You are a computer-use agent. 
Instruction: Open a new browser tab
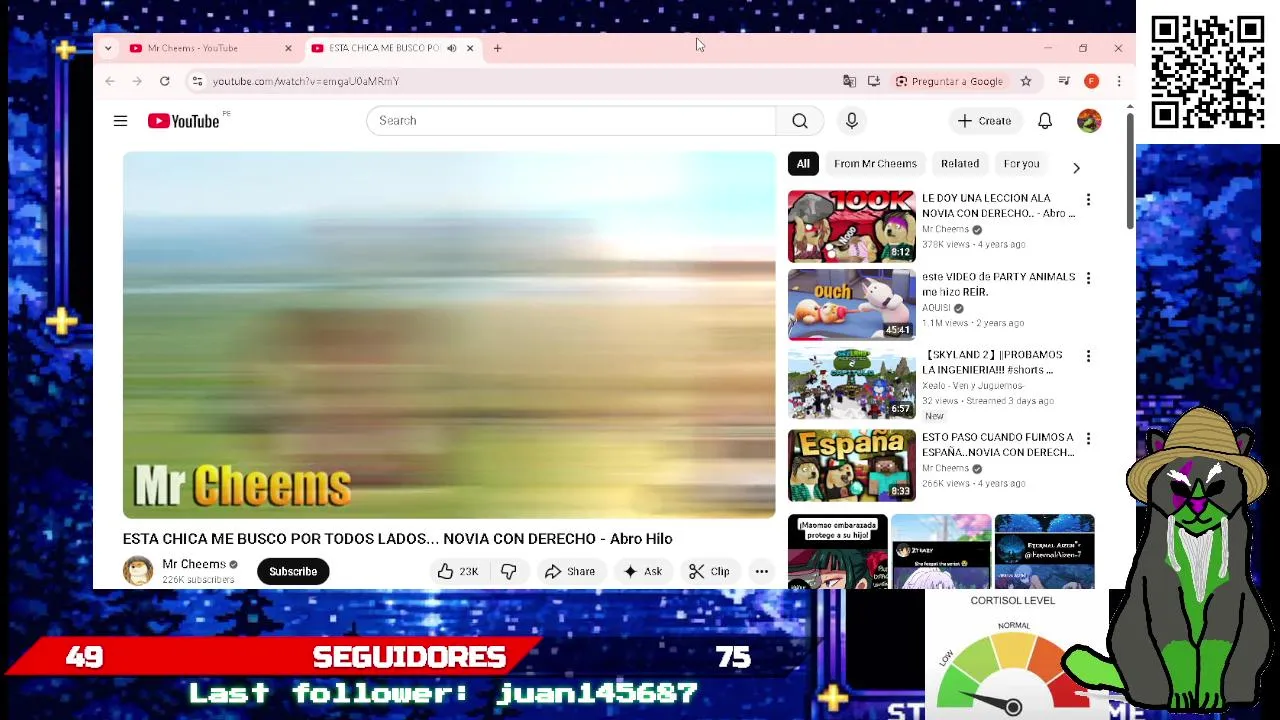click(x=497, y=48)
